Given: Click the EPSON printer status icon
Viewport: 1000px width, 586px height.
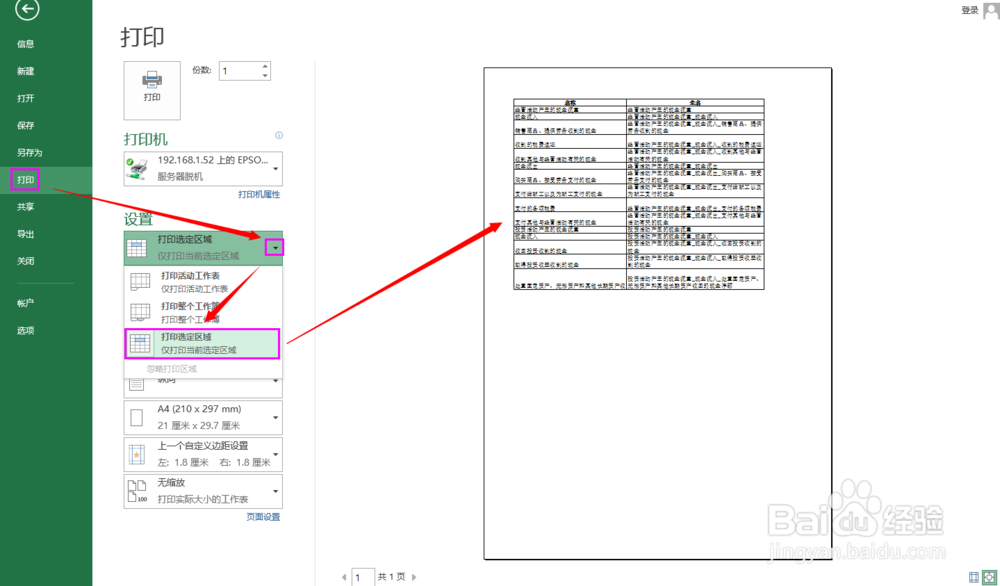Looking at the screenshot, I should click(x=137, y=169).
